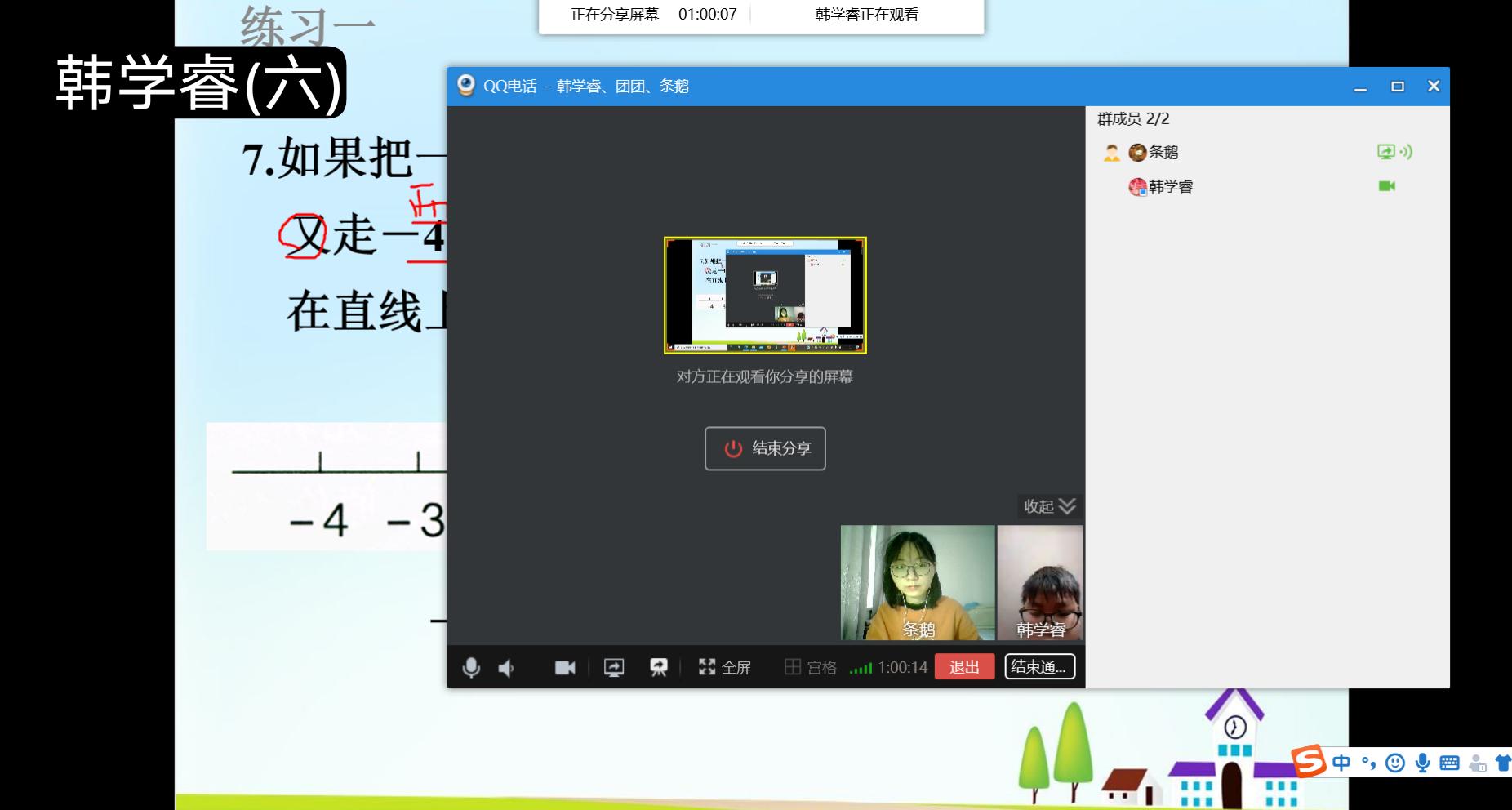
Task: Click the Sogou input method logo
Action: click(1309, 762)
